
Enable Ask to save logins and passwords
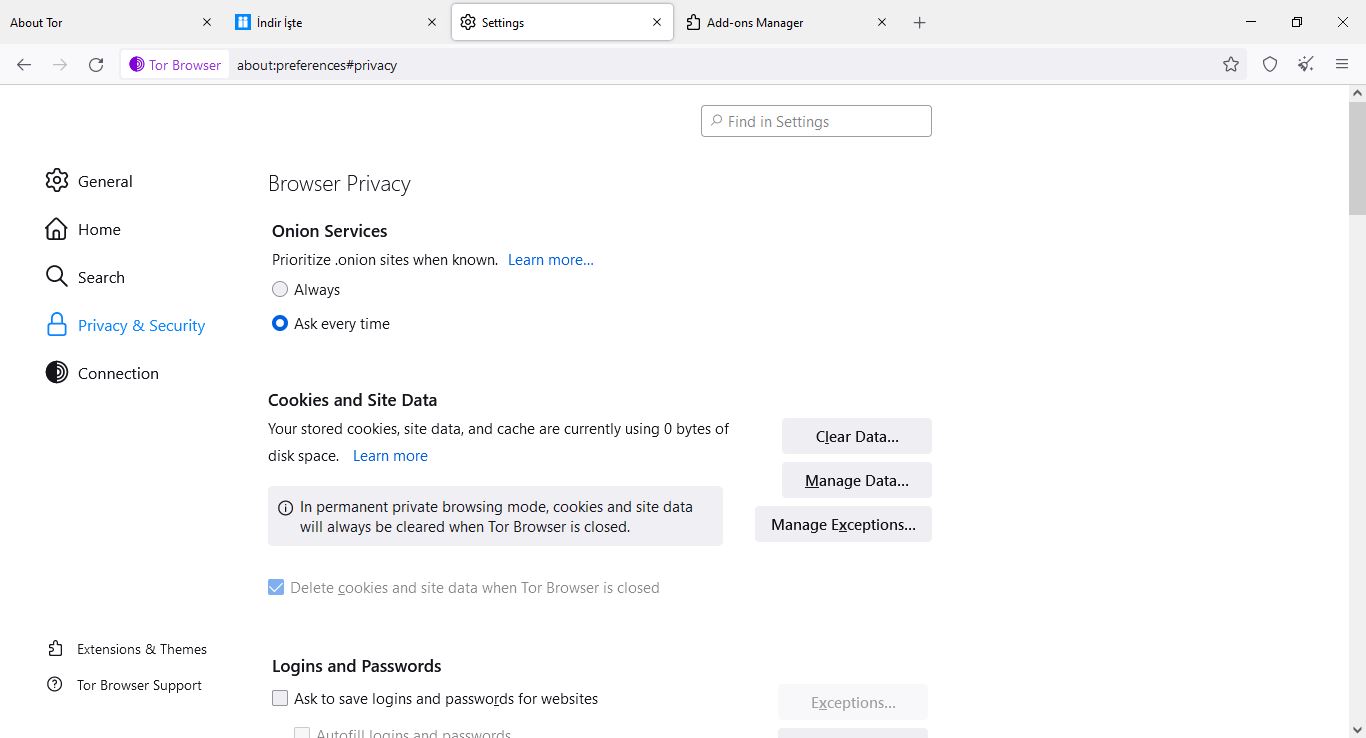coord(280,698)
